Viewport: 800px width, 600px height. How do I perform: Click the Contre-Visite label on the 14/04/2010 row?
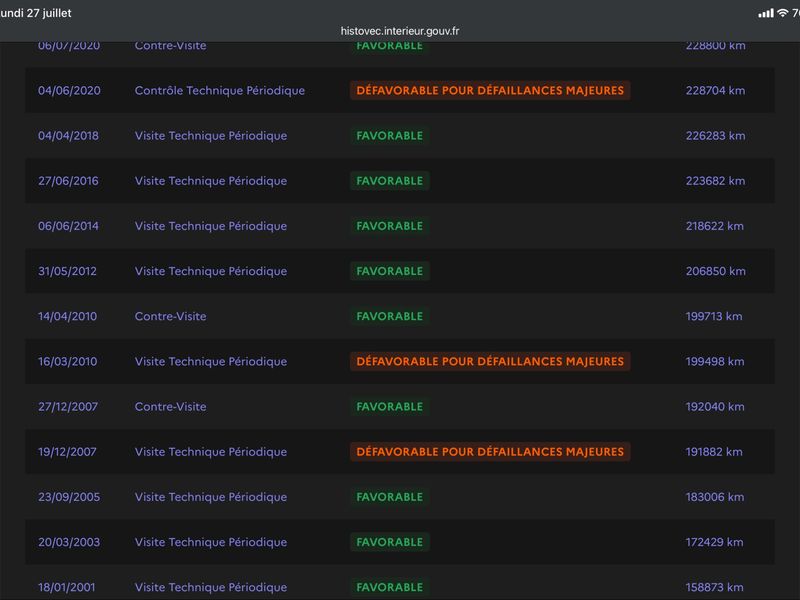(170, 316)
